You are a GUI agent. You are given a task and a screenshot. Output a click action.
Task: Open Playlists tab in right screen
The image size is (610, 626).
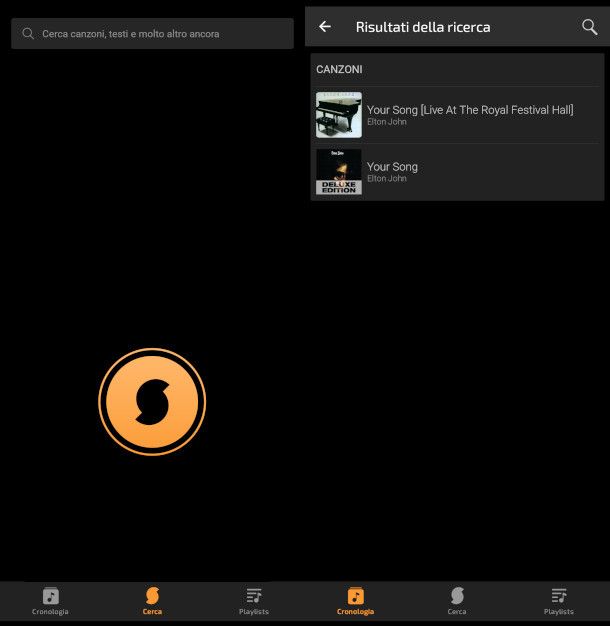point(559,601)
